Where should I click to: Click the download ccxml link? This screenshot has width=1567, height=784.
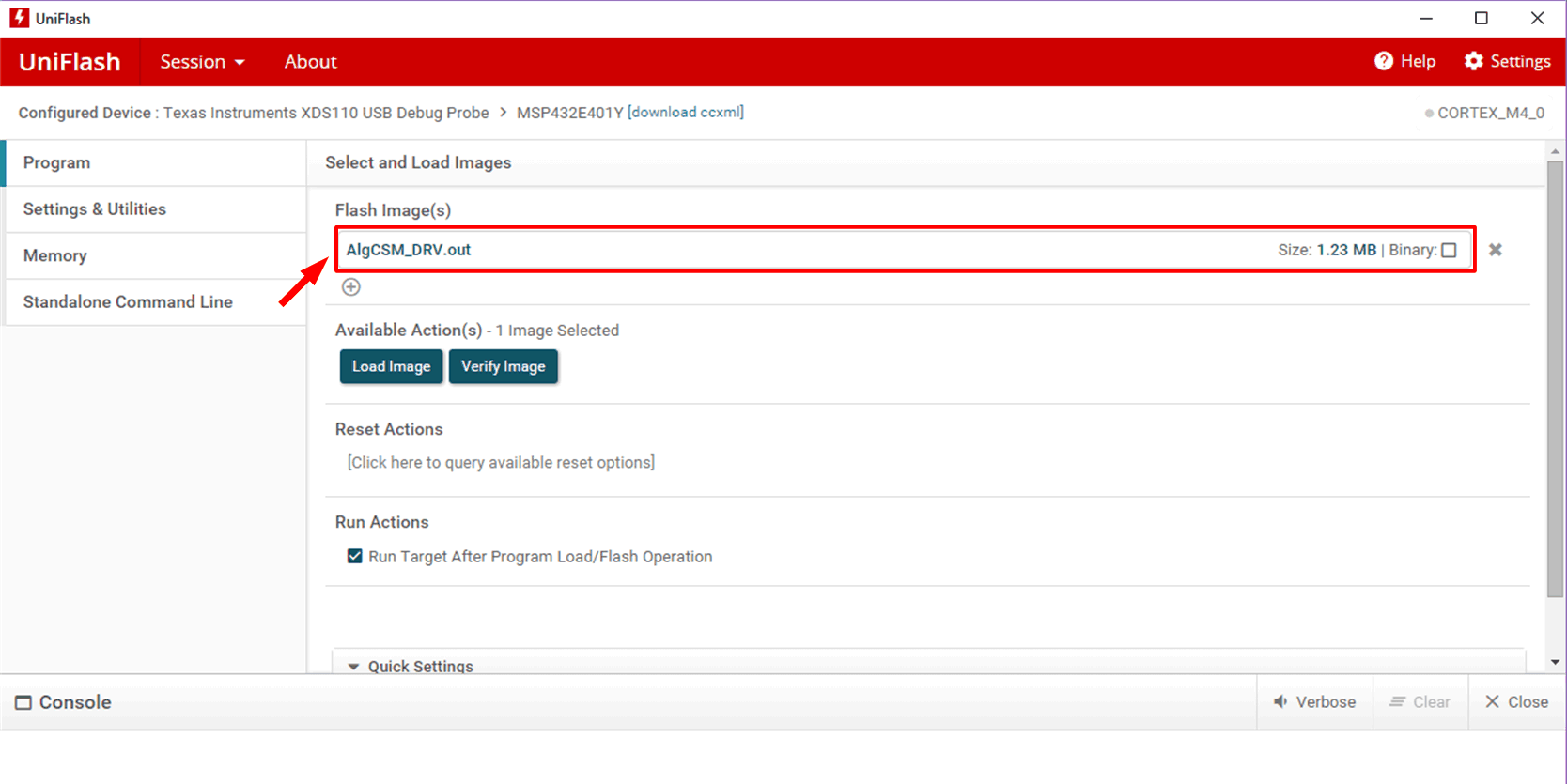coord(686,112)
